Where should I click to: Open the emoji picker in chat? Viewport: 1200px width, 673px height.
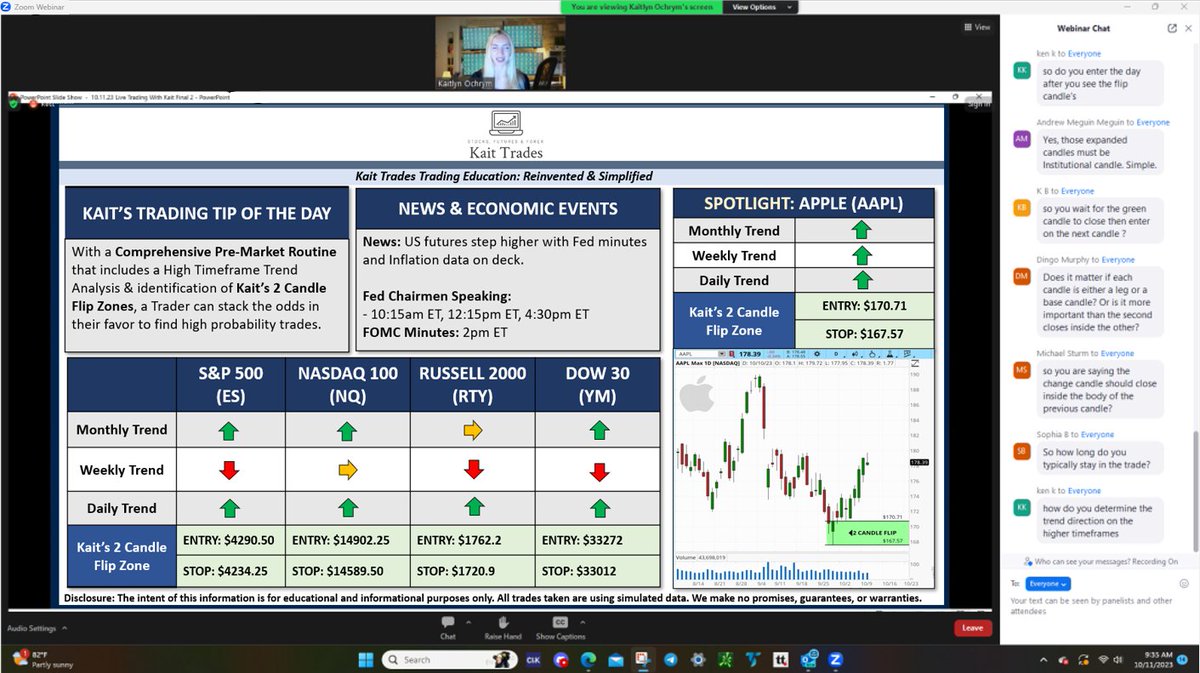(x=1184, y=583)
